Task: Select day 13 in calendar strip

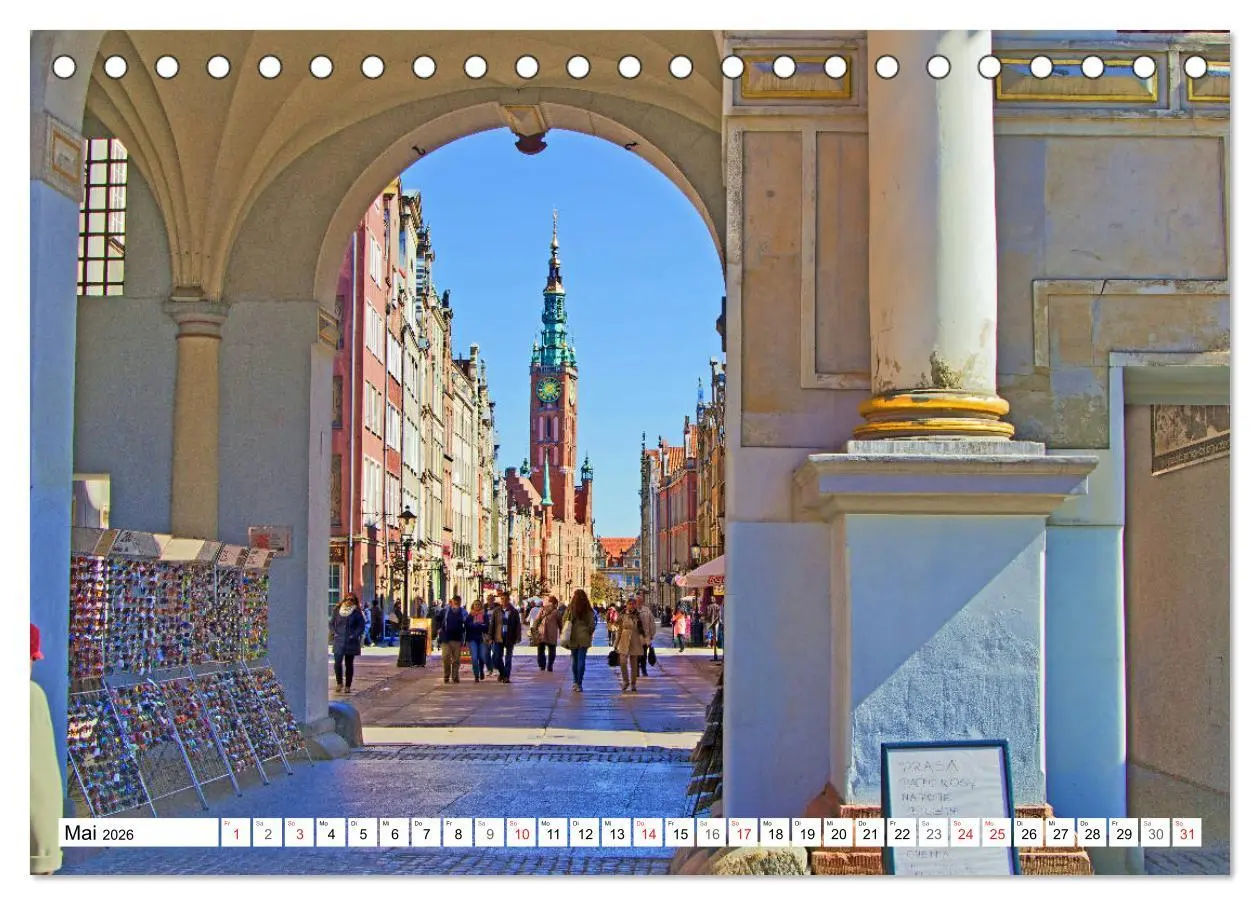Action: (616, 833)
